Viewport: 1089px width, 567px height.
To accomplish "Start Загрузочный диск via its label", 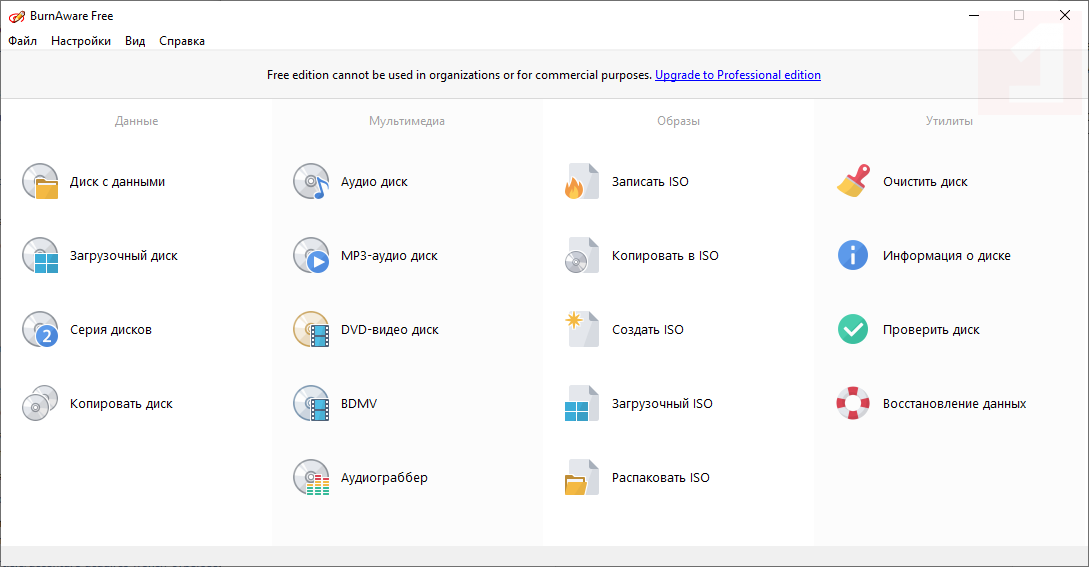I will click(x=124, y=256).
